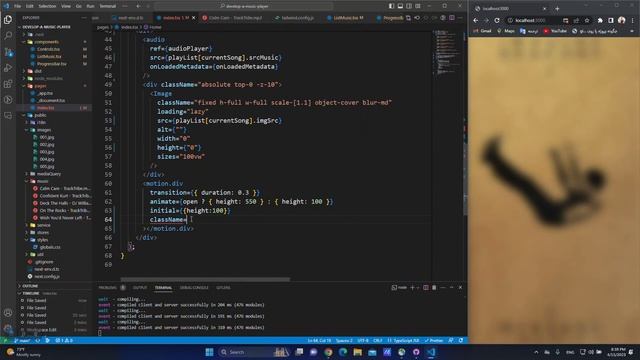
Task: Switch to the DEBUG CONSOLE panel tab
Action: pyautogui.click(x=194, y=288)
